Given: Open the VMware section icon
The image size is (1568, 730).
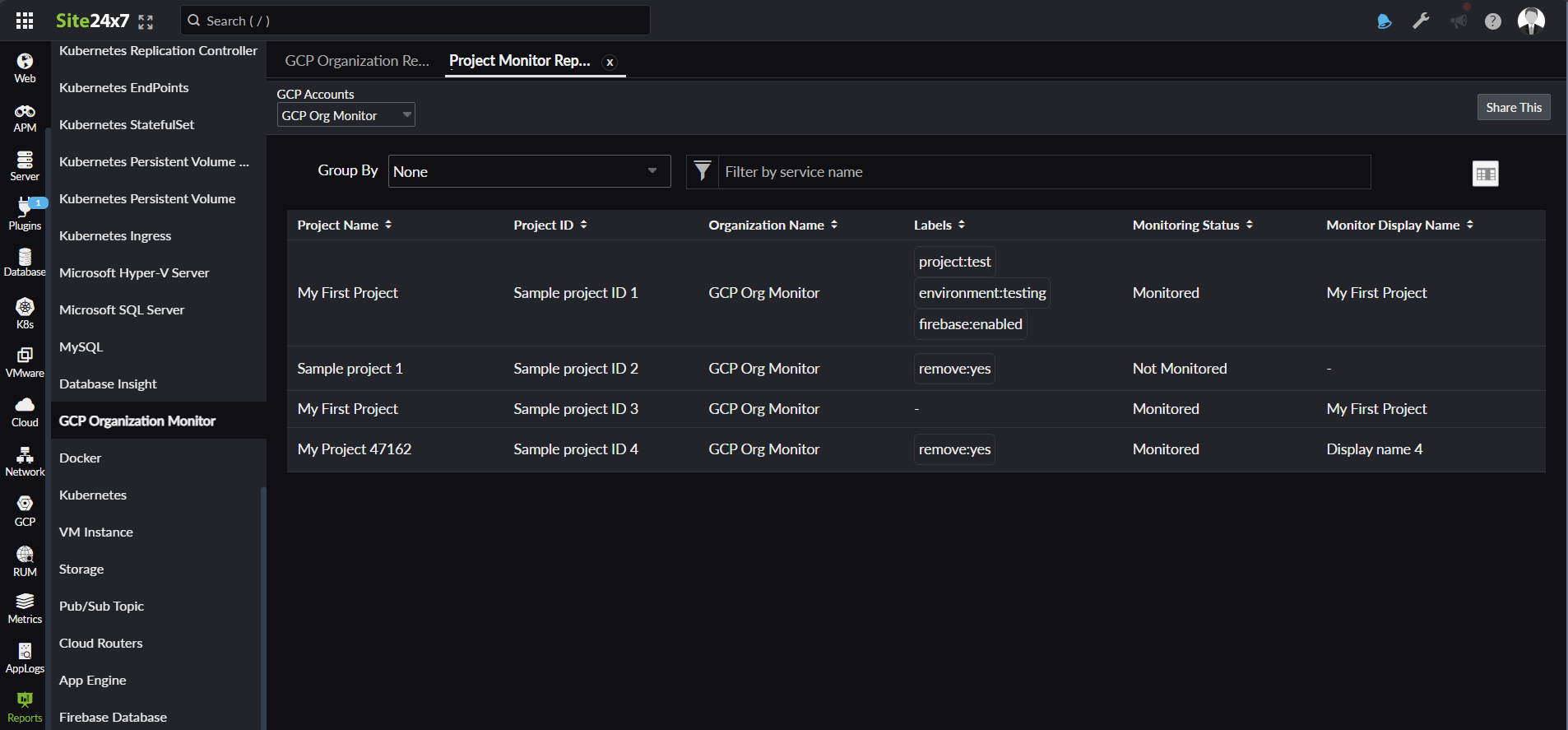Looking at the screenshot, I should pos(25,361).
